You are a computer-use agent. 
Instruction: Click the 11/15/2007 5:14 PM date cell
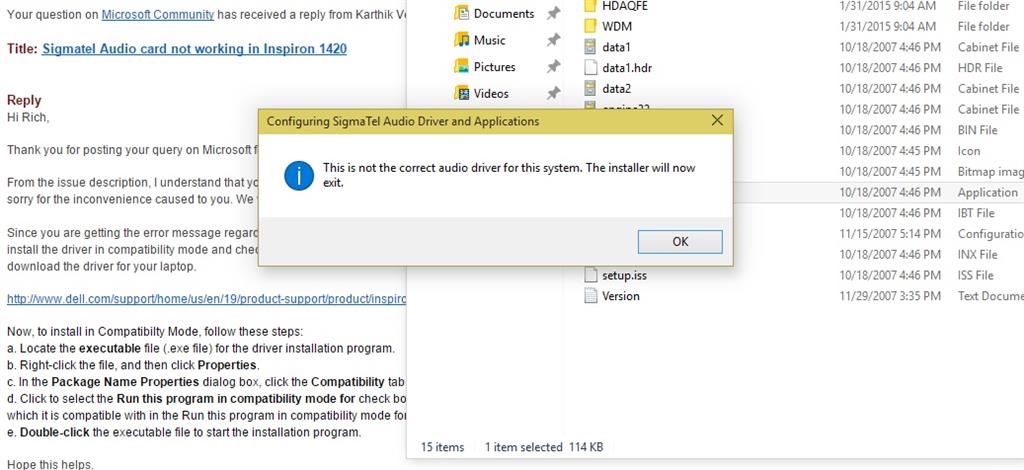tap(890, 234)
